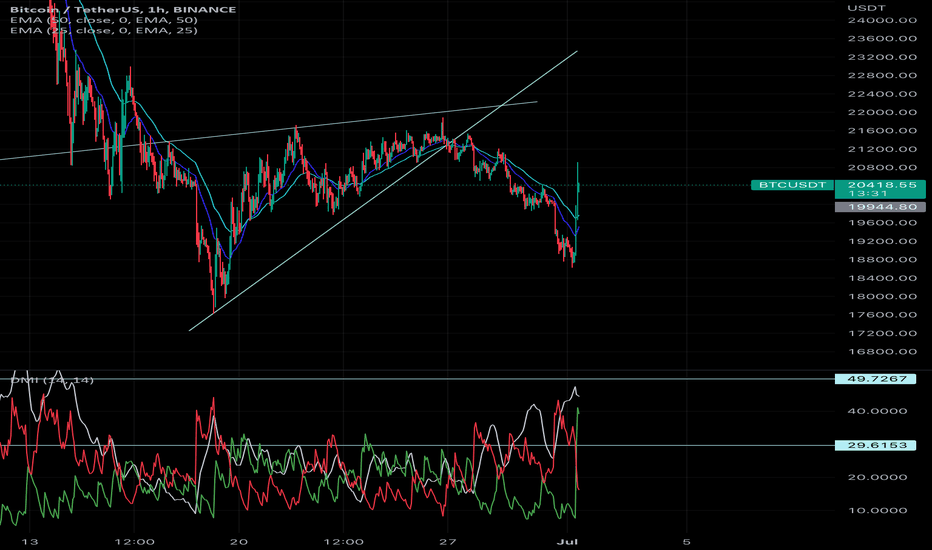Viewport: 932px width, 550px height.
Task: Click the 22400.00 price axis label
Action: tap(882, 94)
